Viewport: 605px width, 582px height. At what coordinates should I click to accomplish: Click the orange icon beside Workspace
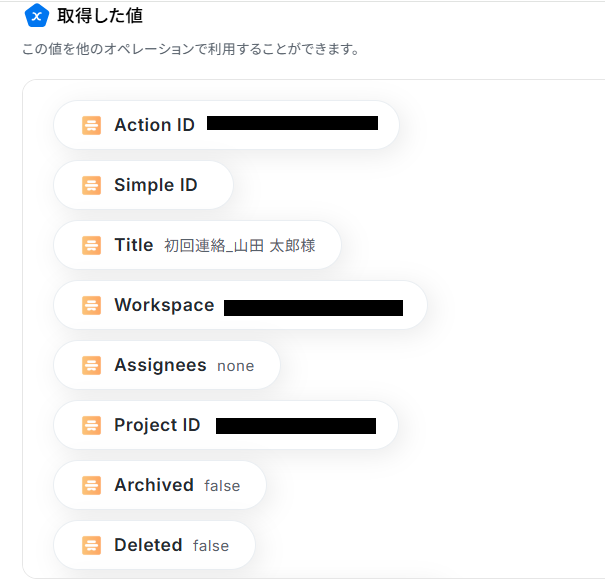91,305
